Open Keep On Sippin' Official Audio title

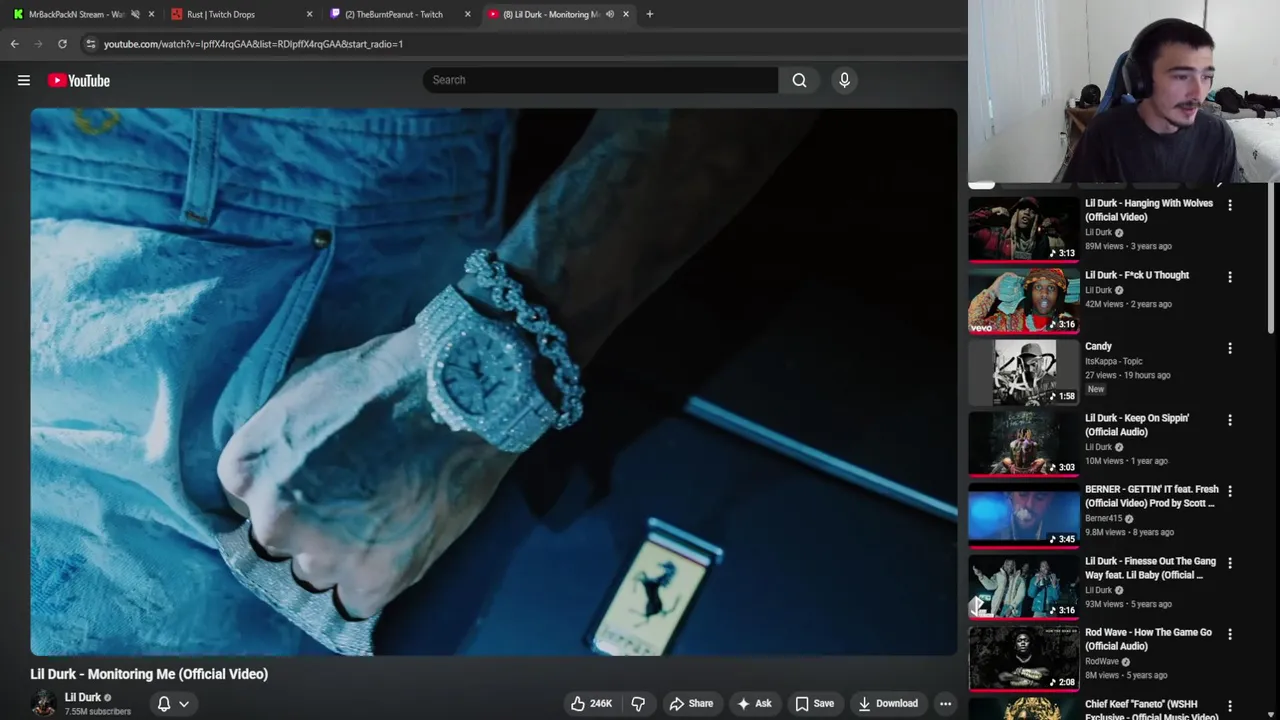pos(1137,425)
